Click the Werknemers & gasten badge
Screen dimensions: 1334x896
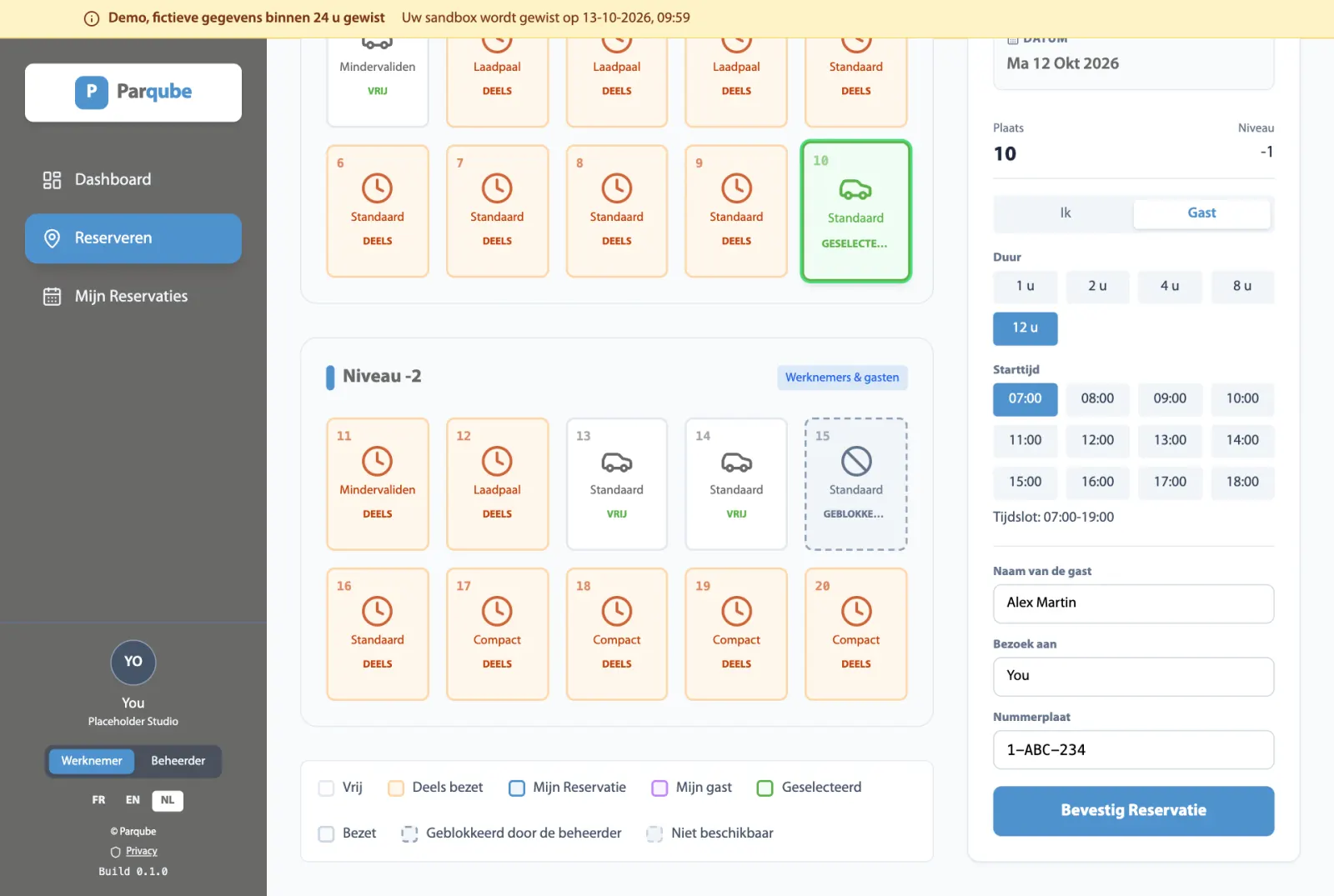(x=842, y=378)
